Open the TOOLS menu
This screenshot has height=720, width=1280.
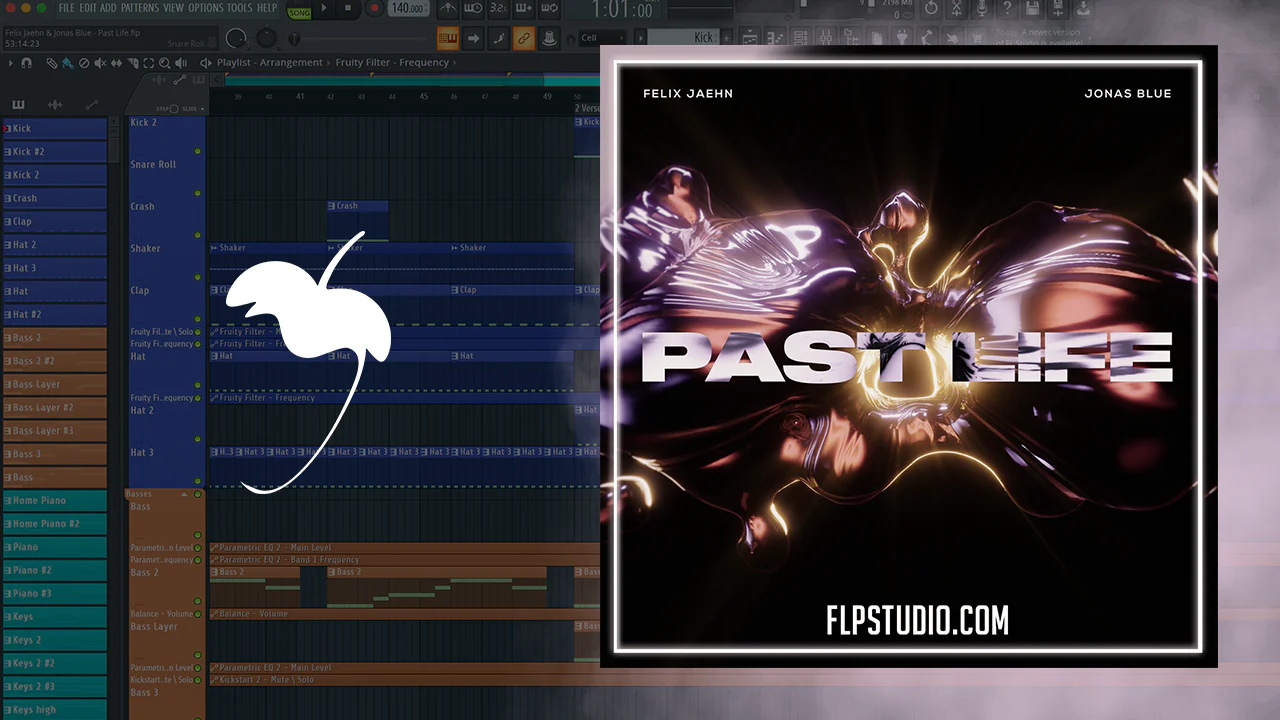click(x=240, y=8)
